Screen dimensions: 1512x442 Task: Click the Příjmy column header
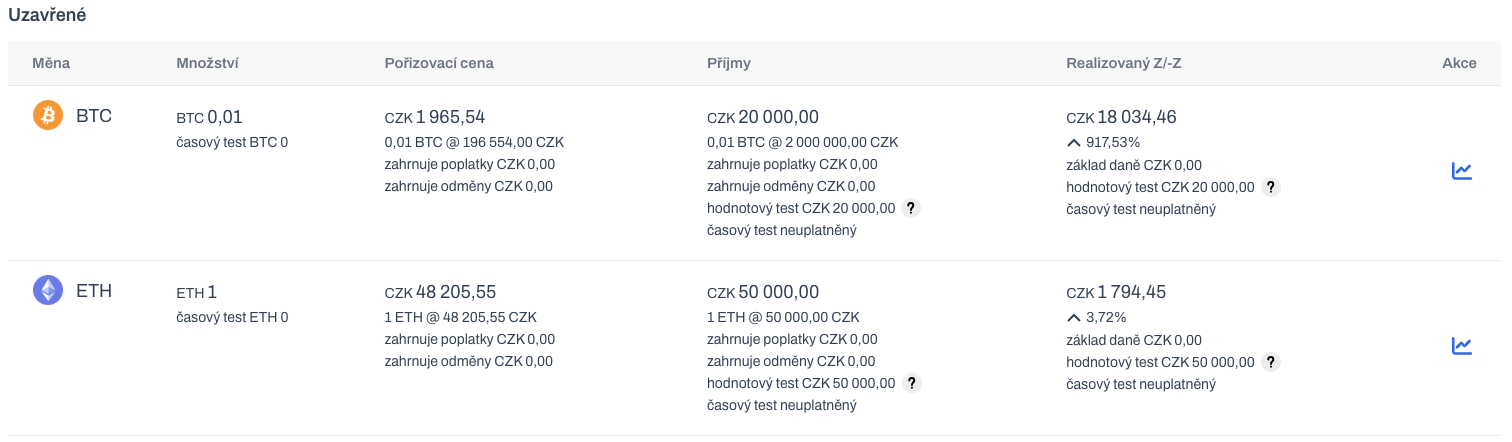[729, 63]
